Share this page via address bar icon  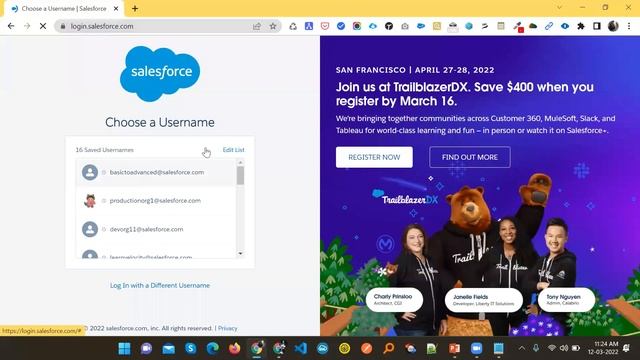(257, 26)
